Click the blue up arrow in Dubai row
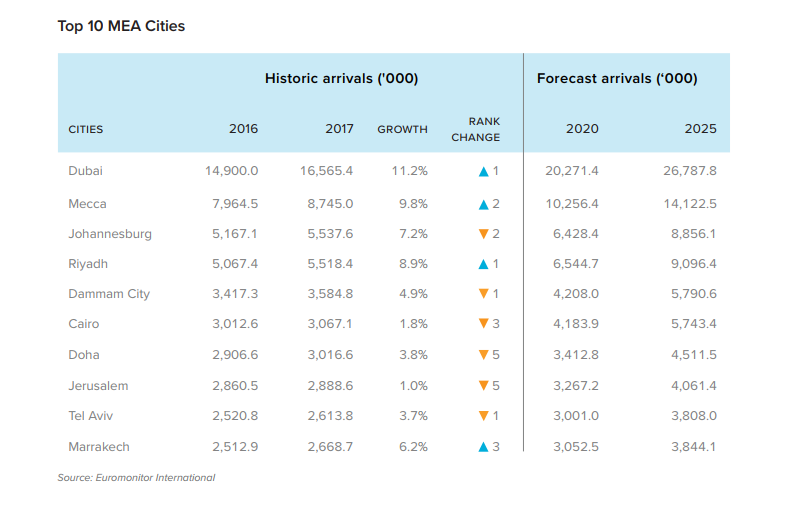Image resolution: width=806 pixels, height=518 pixels. [483, 172]
